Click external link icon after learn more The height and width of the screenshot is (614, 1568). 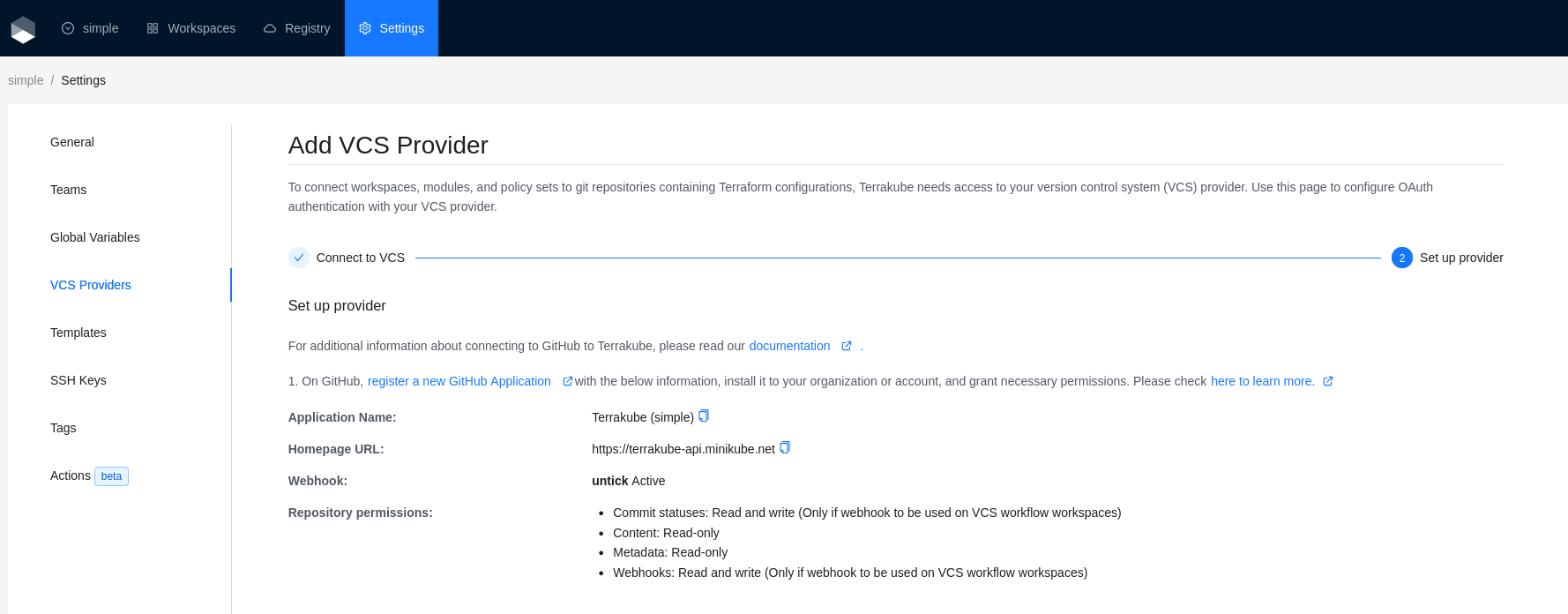coord(1328,381)
